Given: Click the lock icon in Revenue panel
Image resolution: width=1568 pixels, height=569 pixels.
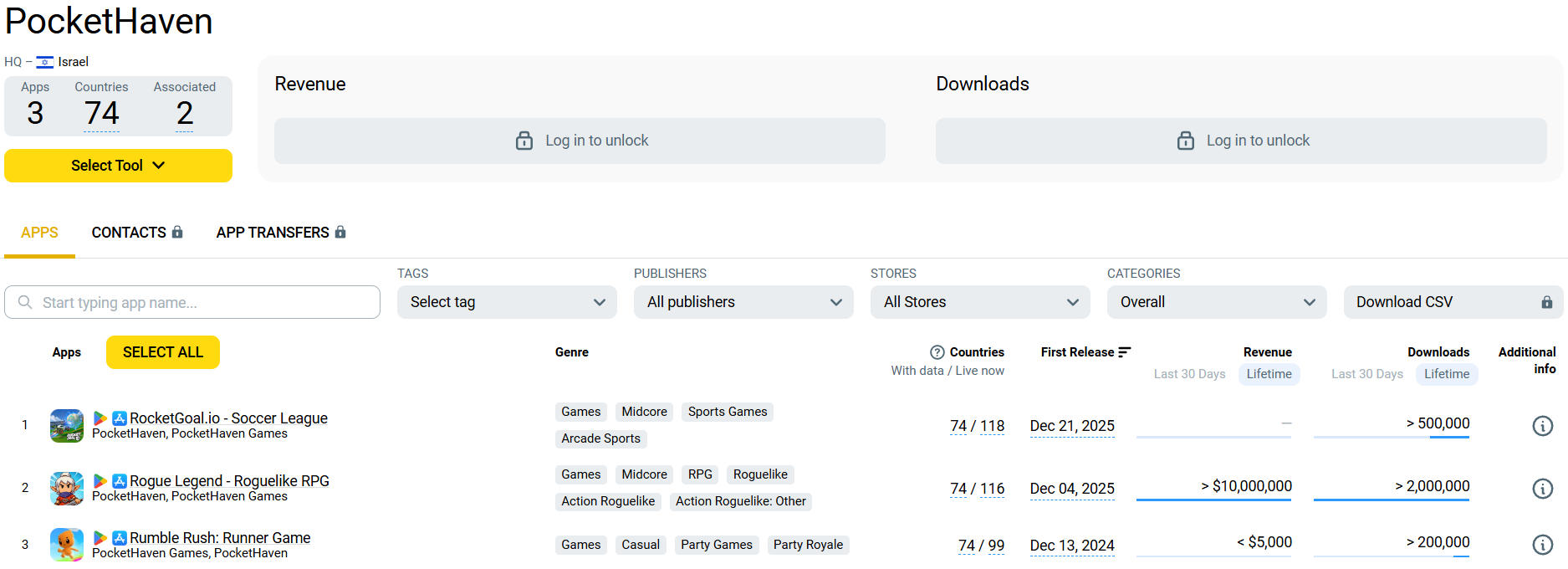Looking at the screenshot, I should click(x=524, y=141).
